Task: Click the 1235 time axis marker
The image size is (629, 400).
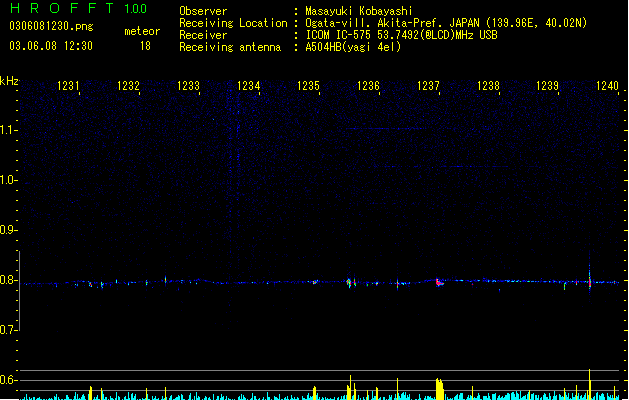Action: (308, 86)
